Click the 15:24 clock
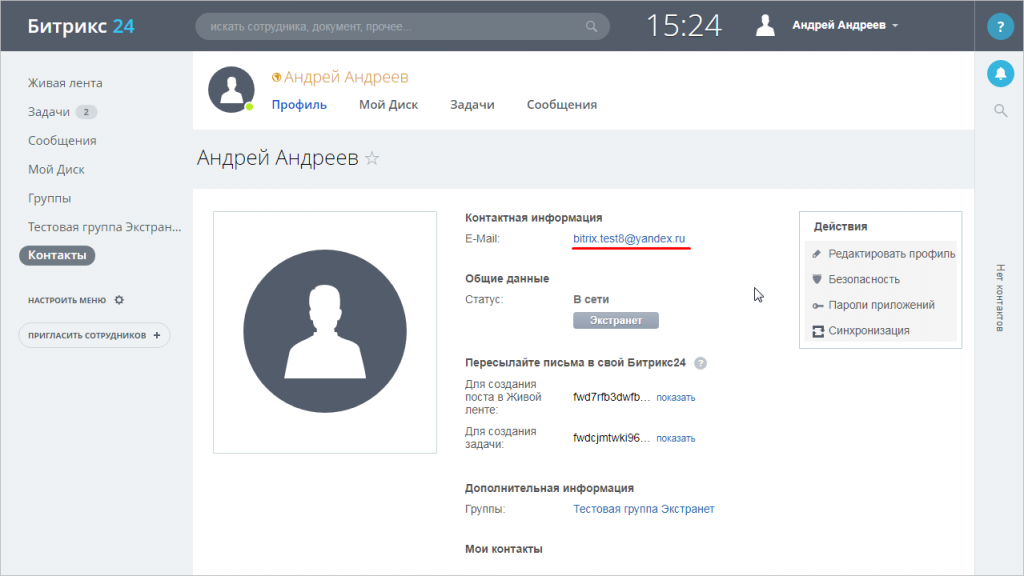 tap(684, 26)
